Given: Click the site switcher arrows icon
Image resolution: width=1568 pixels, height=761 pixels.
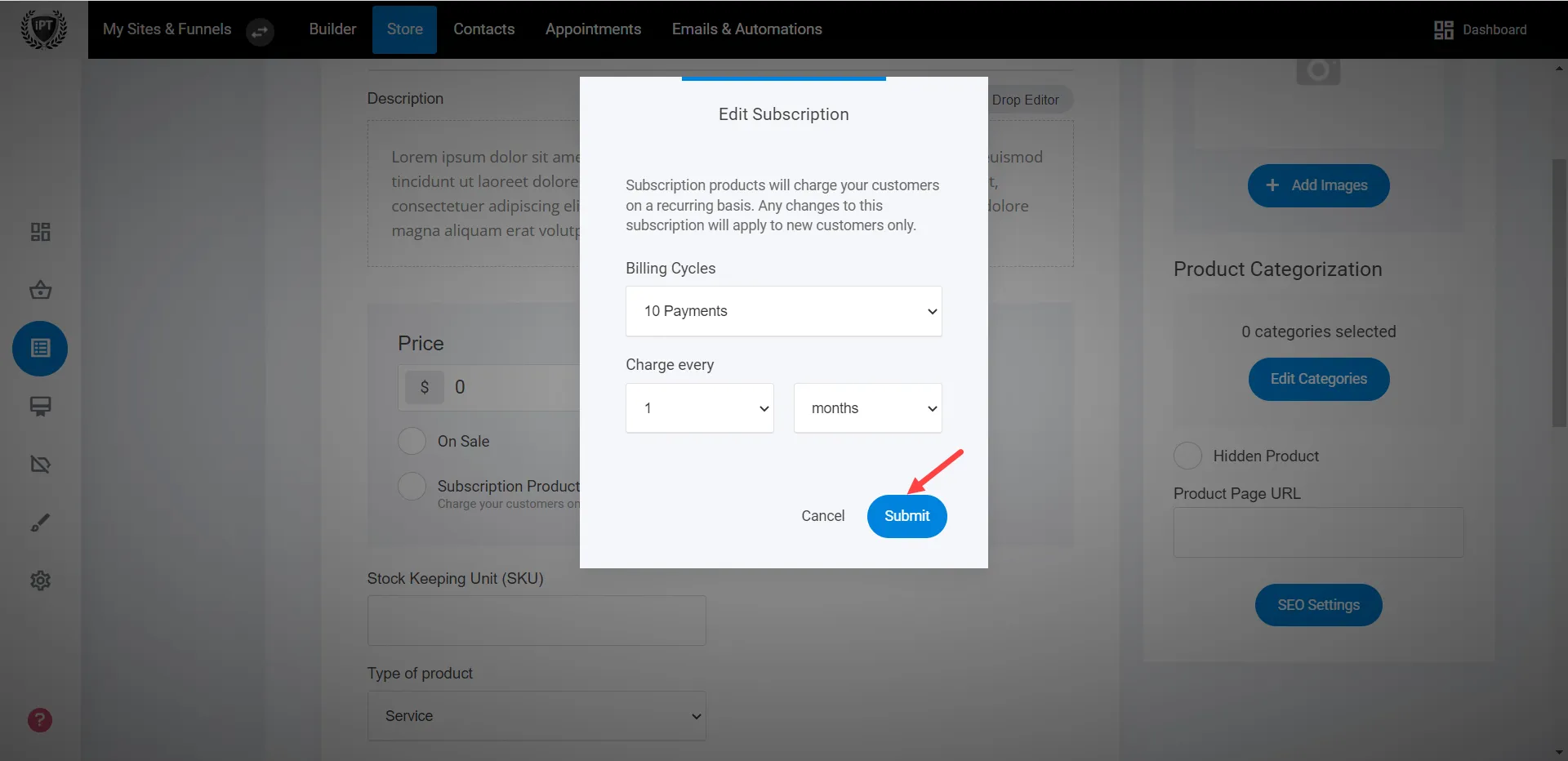Looking at the screenshot, I should pos(260,32).
